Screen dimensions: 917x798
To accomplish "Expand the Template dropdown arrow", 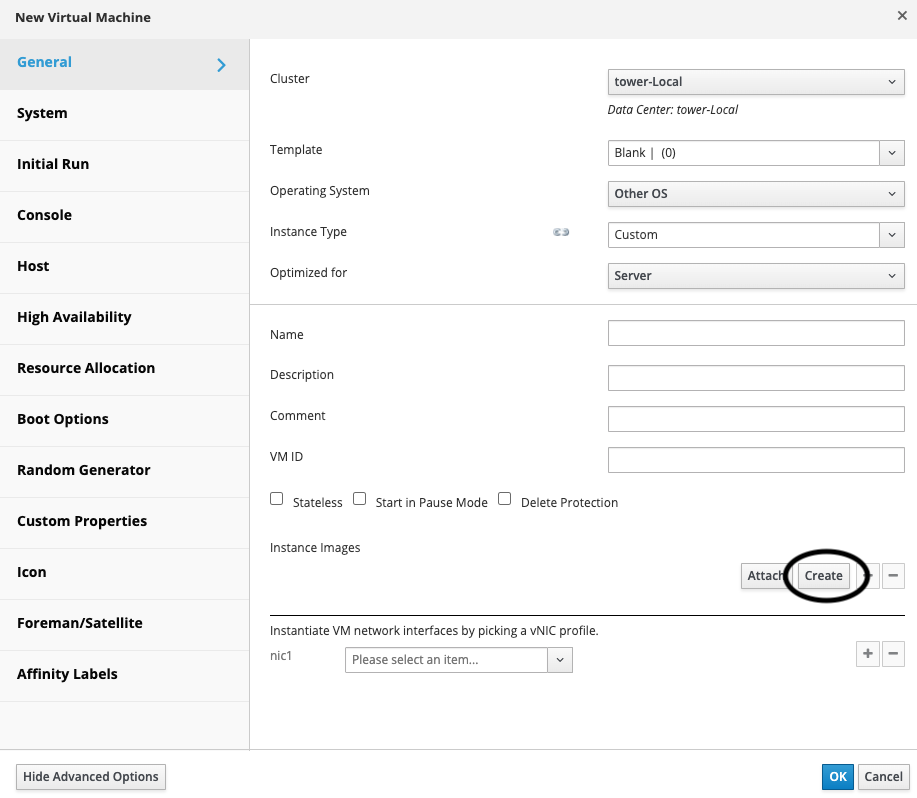I will pyautogui.click(x=891, y=153).
